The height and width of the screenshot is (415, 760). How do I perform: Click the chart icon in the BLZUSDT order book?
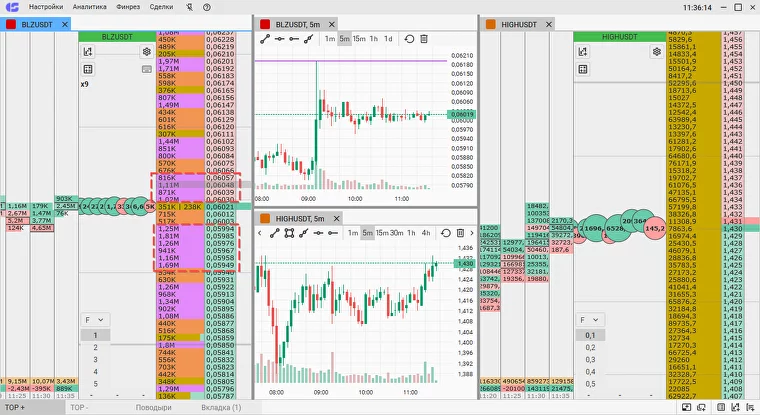pos(88,51)
